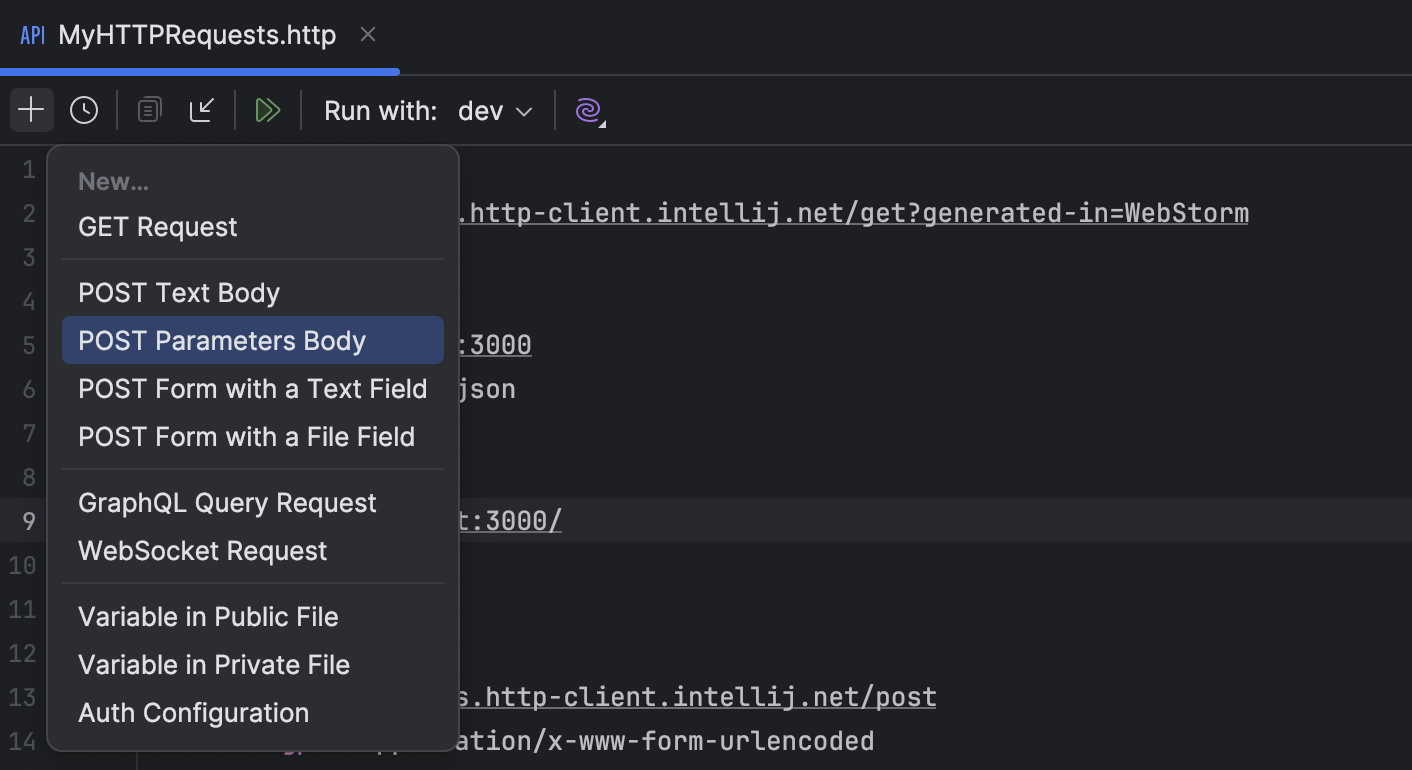Click the convert from cURL icon
Image resolution: width=1412 pixels, height=770 pixels.
coord(203,110)
